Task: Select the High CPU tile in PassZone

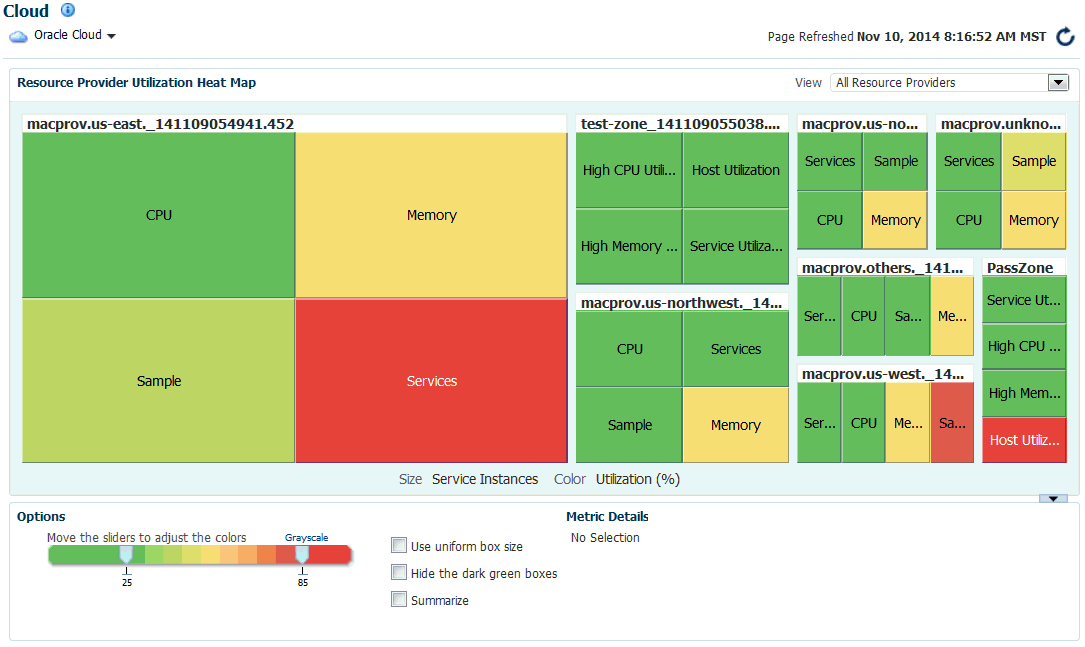Action: click(1023, 346)
